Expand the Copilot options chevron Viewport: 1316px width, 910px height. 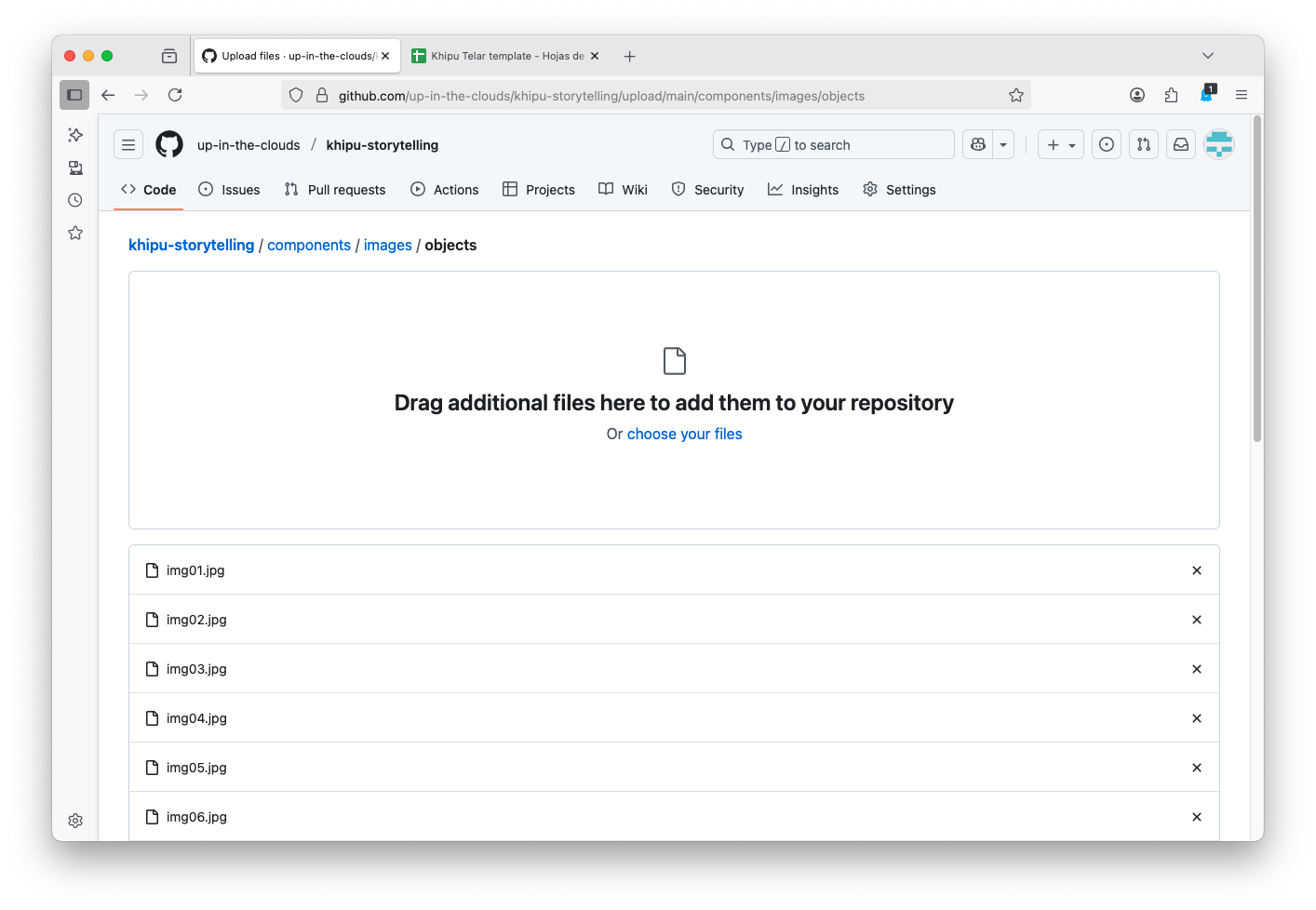1002,144
